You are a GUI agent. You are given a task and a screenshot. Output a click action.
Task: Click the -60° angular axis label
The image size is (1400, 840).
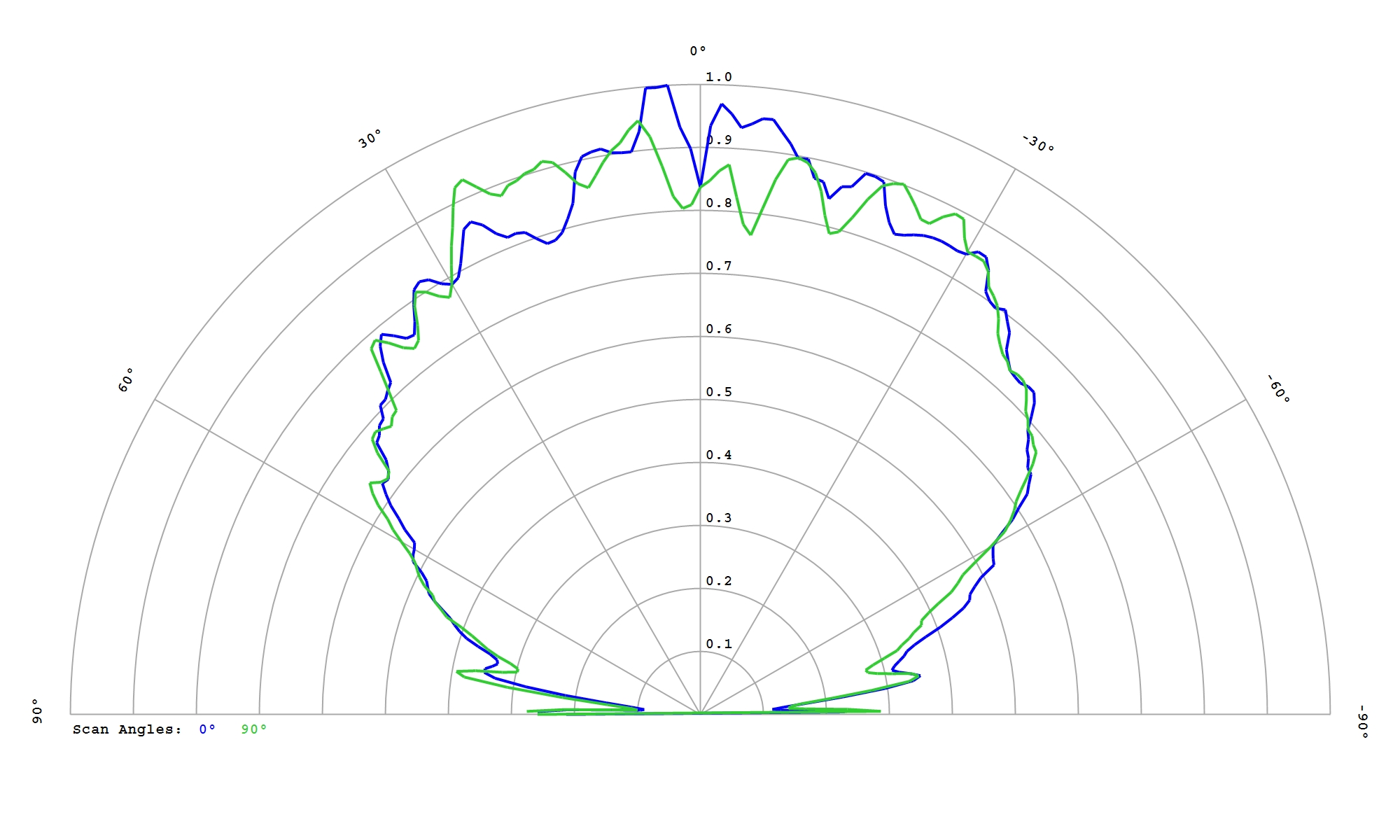click(1278, 388)
